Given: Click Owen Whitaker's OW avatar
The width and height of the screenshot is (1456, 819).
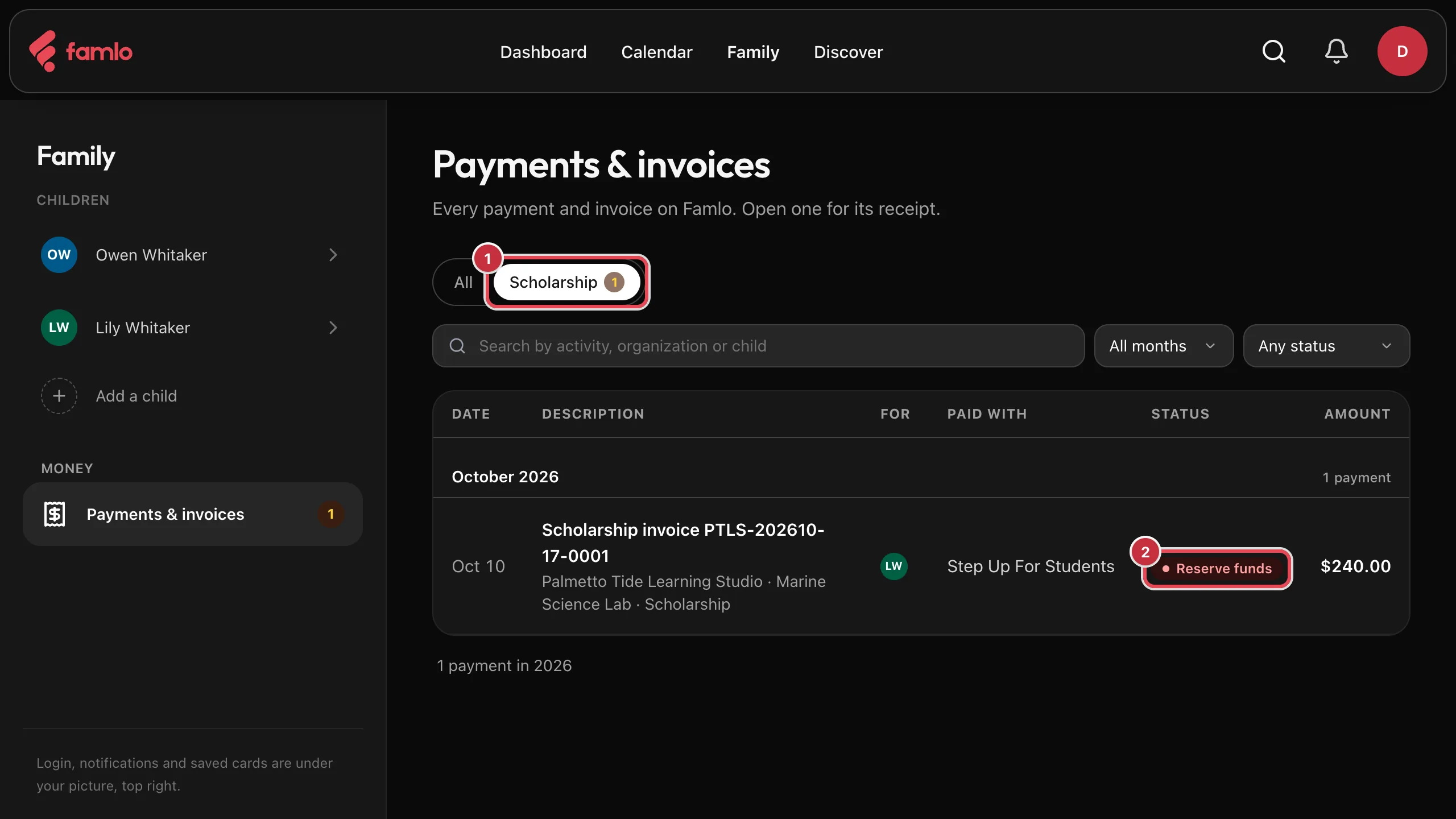Looking at the screenshot, I should 59,255.
